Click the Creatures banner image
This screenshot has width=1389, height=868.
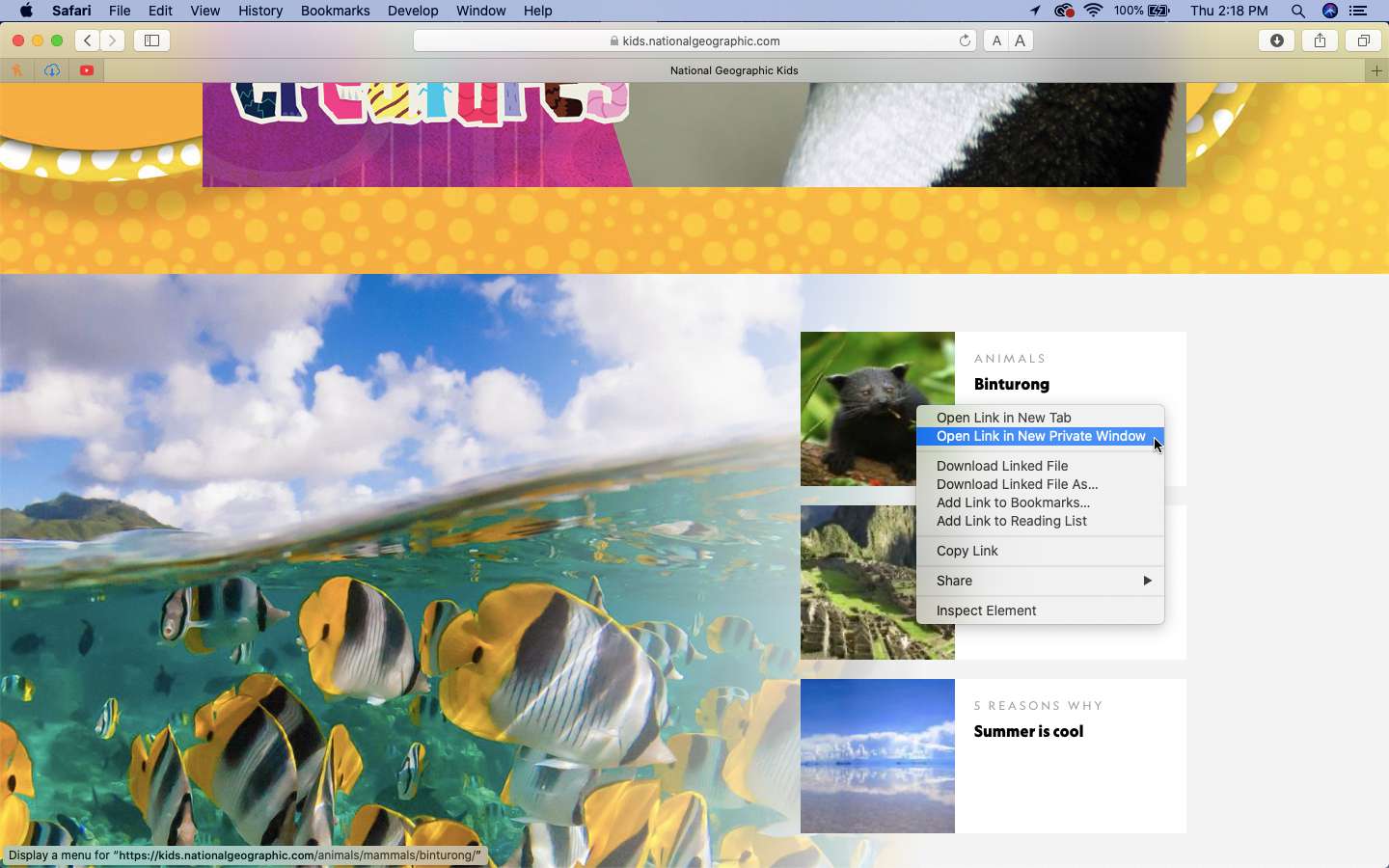(x=694, y=135)
